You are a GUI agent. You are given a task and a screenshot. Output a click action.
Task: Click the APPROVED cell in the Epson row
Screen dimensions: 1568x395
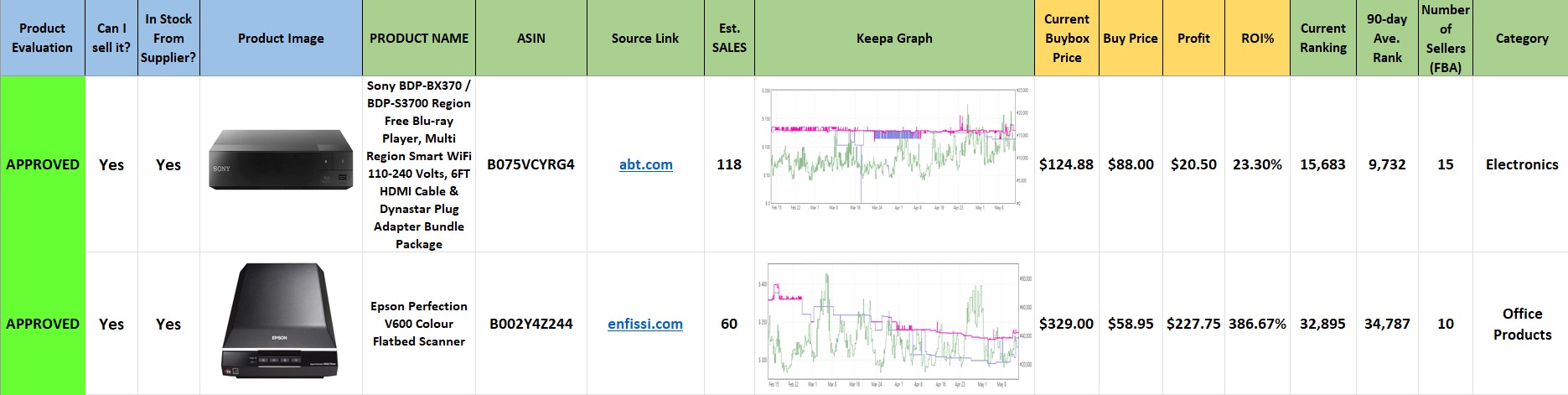(43, 324)
